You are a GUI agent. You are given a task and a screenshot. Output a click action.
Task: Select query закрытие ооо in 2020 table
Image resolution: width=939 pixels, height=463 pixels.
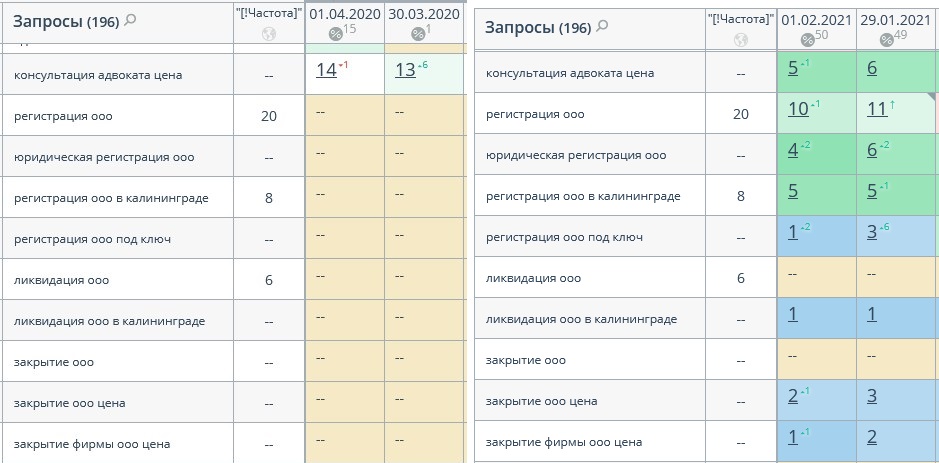[54, 362]
